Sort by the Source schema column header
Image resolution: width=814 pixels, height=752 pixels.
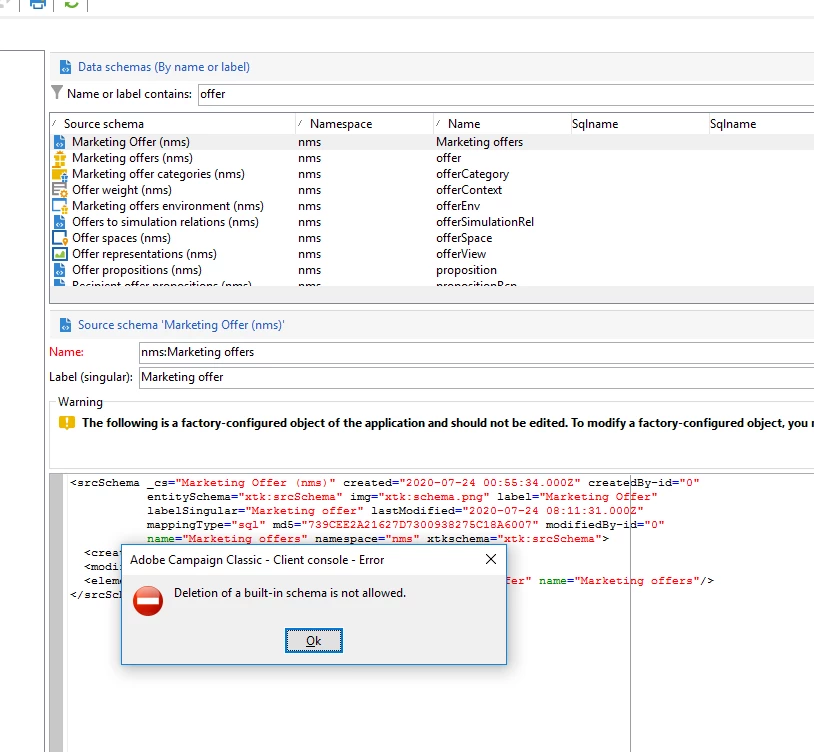[173, 124]
